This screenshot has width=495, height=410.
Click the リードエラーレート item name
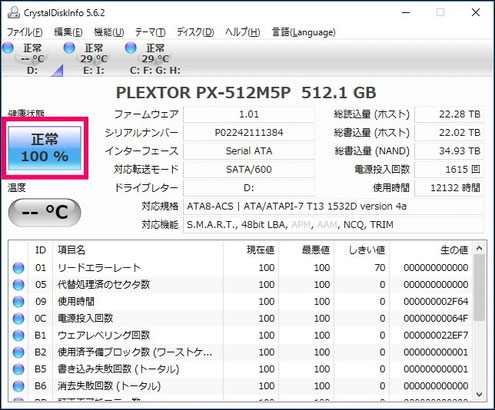coord(99,268)
